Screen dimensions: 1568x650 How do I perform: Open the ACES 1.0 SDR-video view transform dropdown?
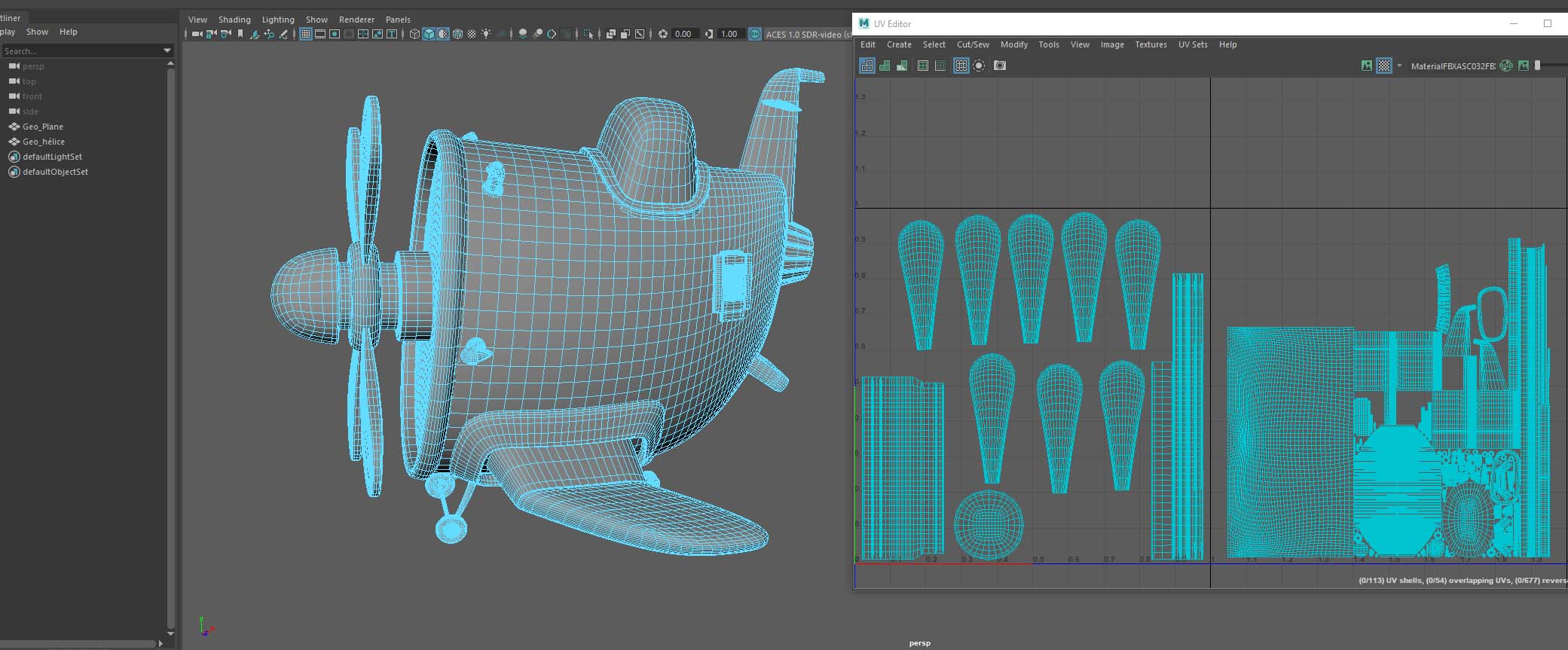click(x=805, y=34)
